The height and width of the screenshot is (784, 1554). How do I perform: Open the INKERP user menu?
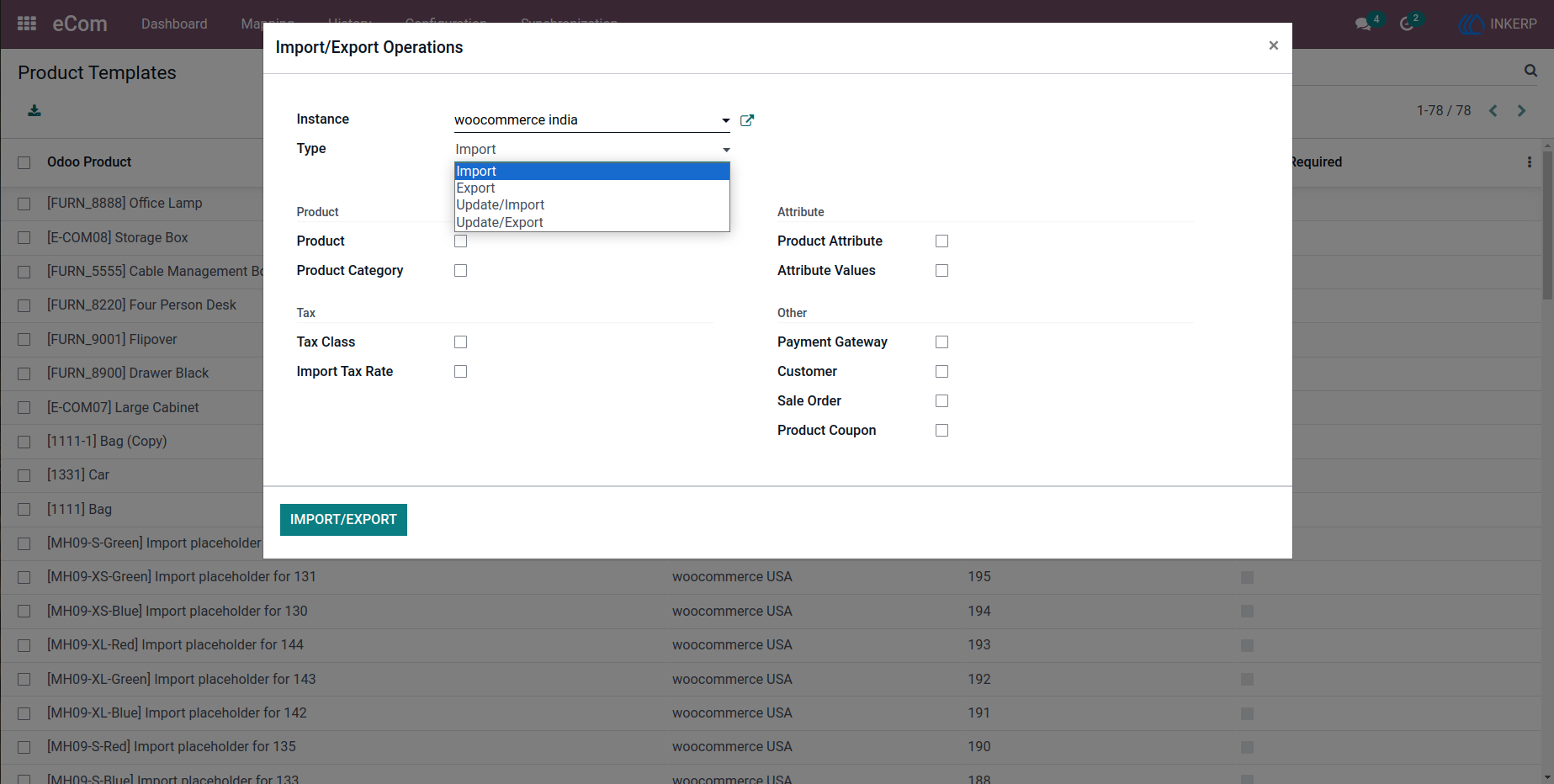pyautogui.click(x=1498, y=24)
